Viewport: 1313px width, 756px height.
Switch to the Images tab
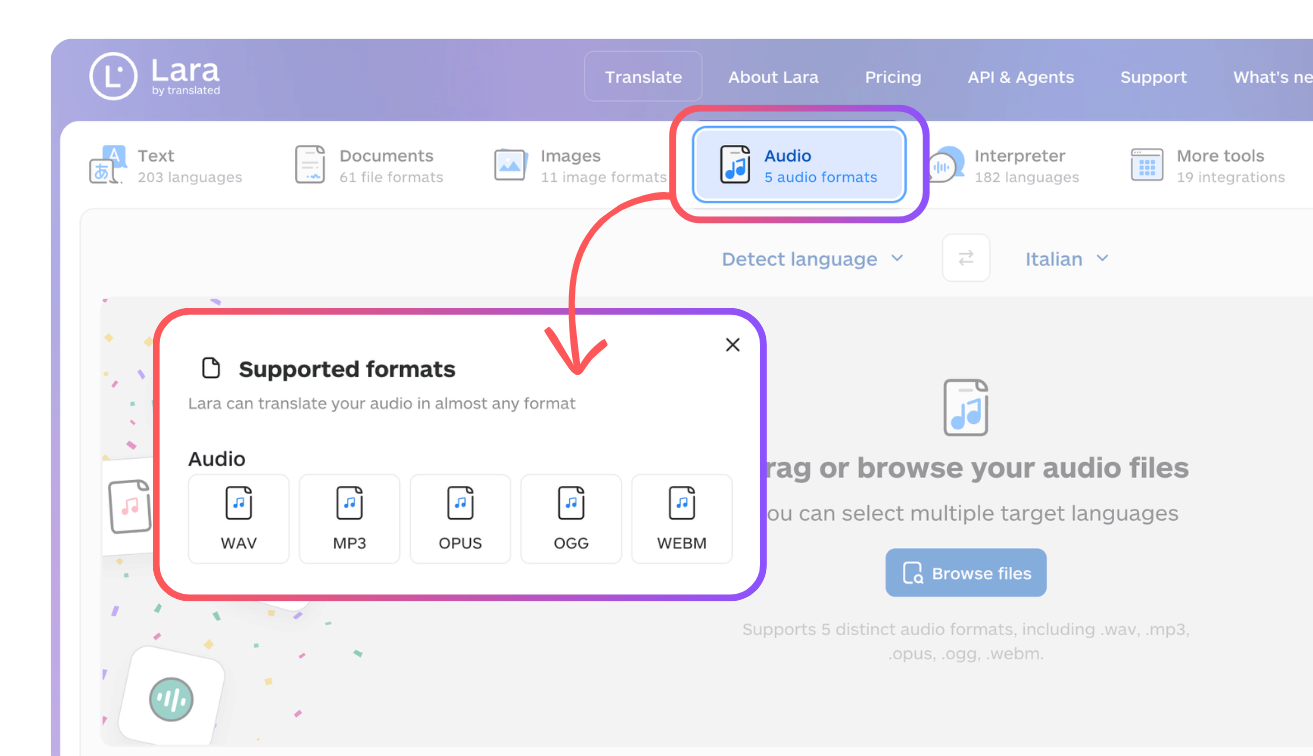click(x=580, y=165)
